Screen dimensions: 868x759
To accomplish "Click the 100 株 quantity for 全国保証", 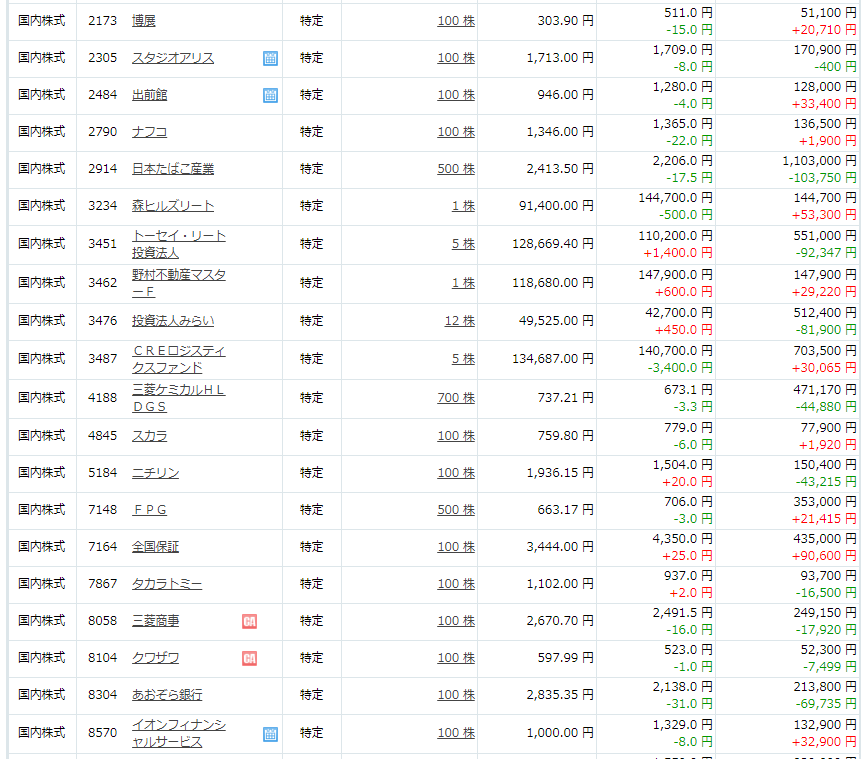I will coord(456,547).
